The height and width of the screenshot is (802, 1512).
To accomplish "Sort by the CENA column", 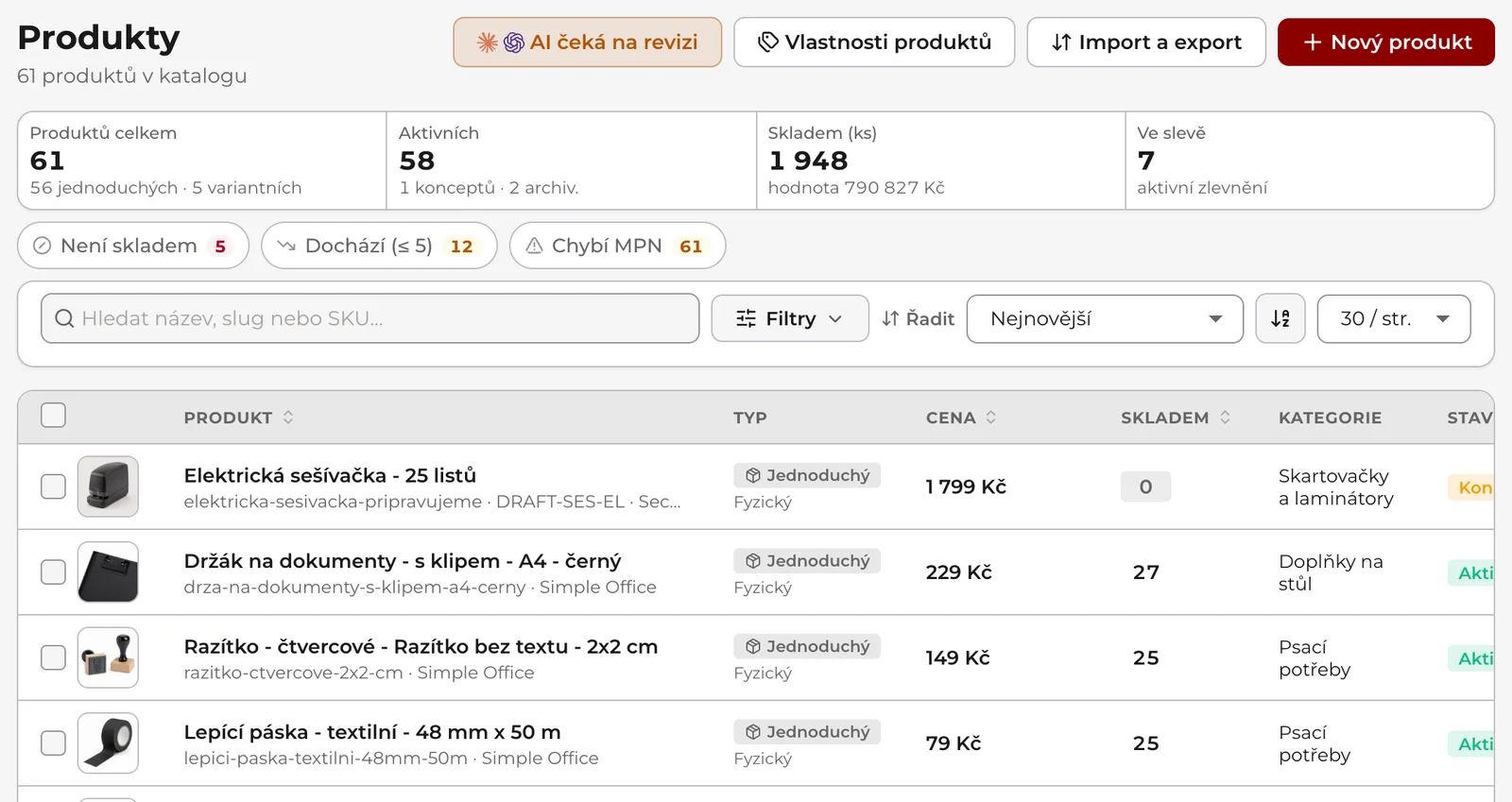I will click(961, 418).
